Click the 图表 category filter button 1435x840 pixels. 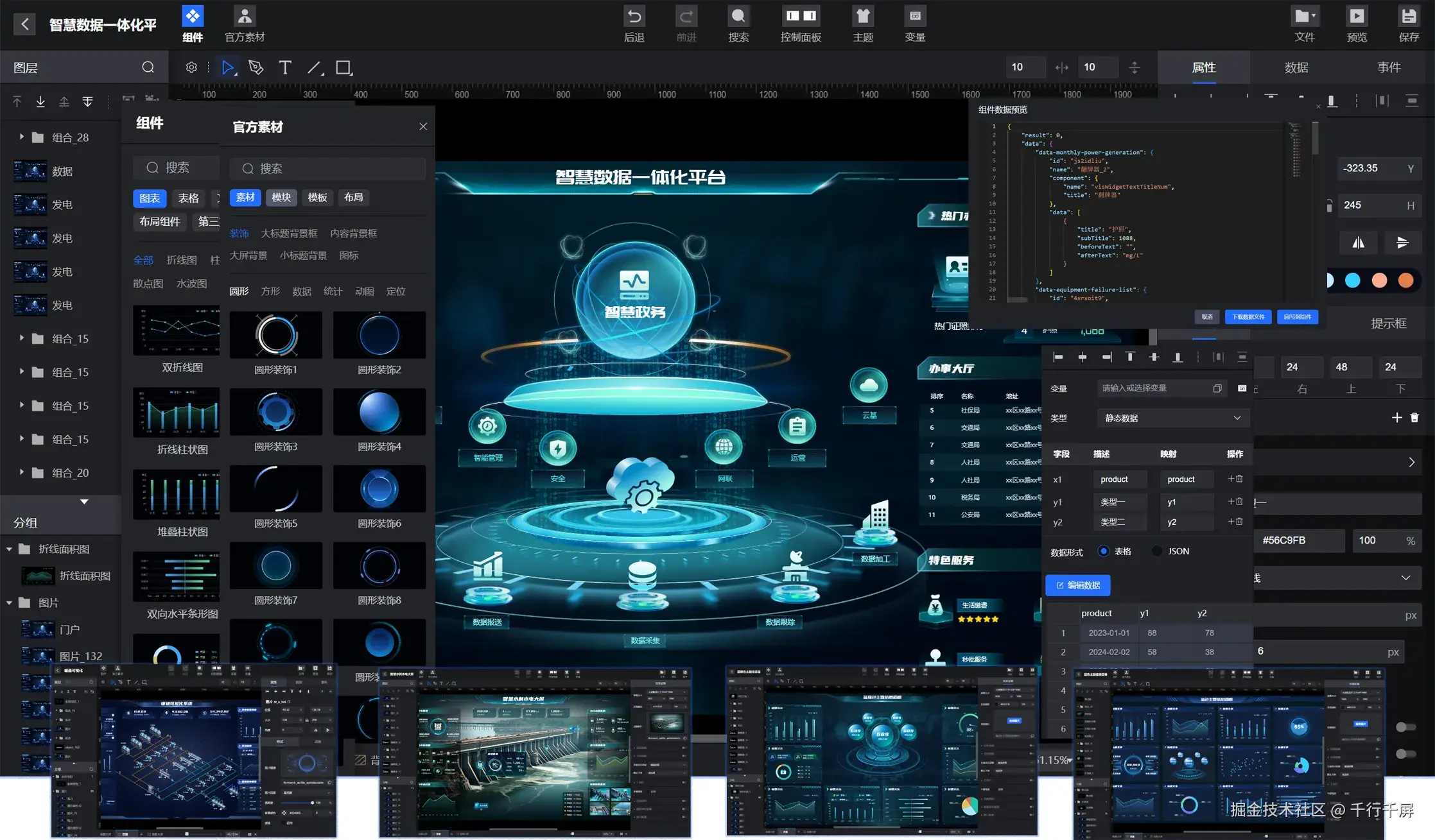coord(150,198)
